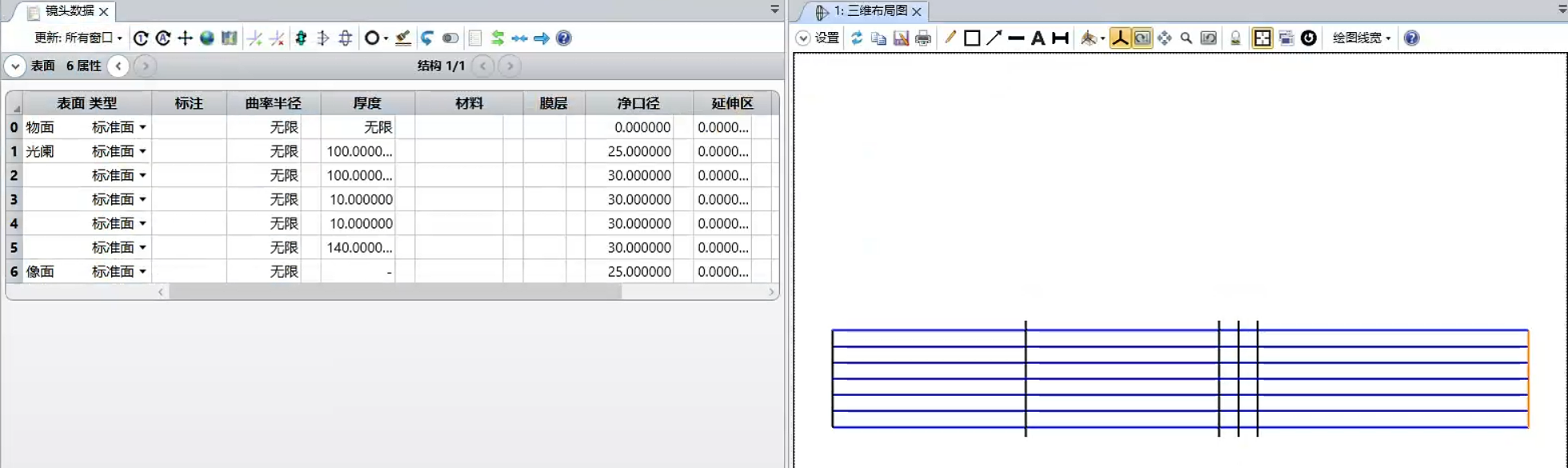1568x468 pixels.
Task: Open the surface type dropdown for 光阑 row
Action: [x=142, y=151]
